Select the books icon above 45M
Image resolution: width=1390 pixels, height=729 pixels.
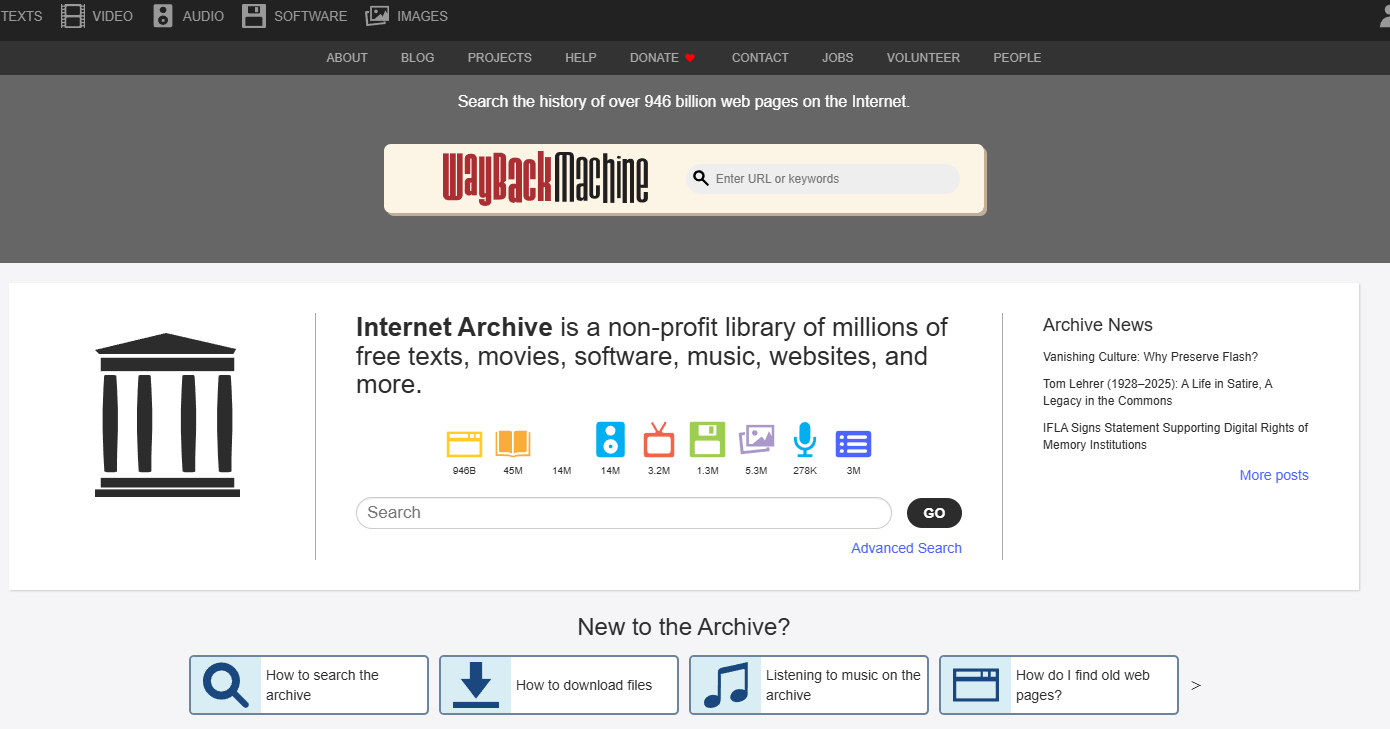(x=513, y=440)
